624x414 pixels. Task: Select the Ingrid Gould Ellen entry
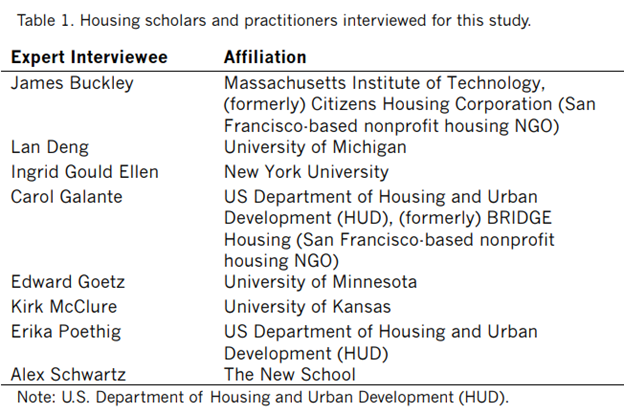[x=84, y=172]
